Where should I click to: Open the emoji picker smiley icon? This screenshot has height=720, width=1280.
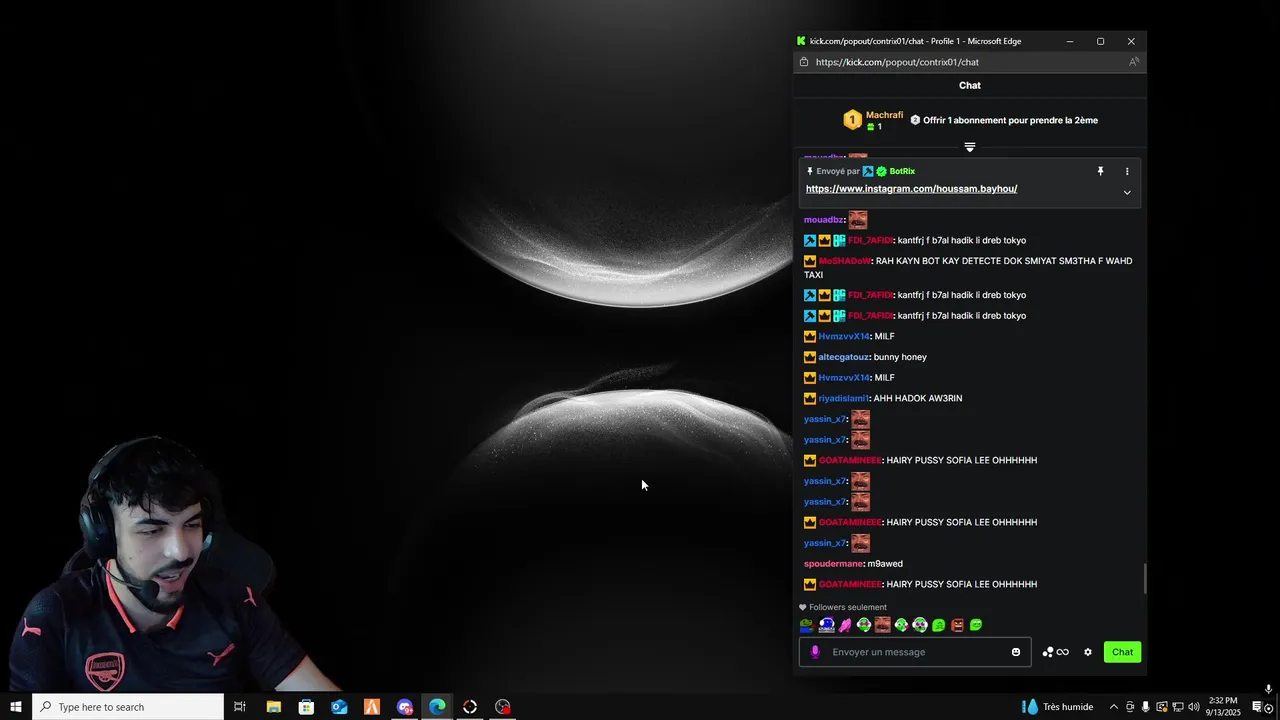click(x=1016, y=652)
